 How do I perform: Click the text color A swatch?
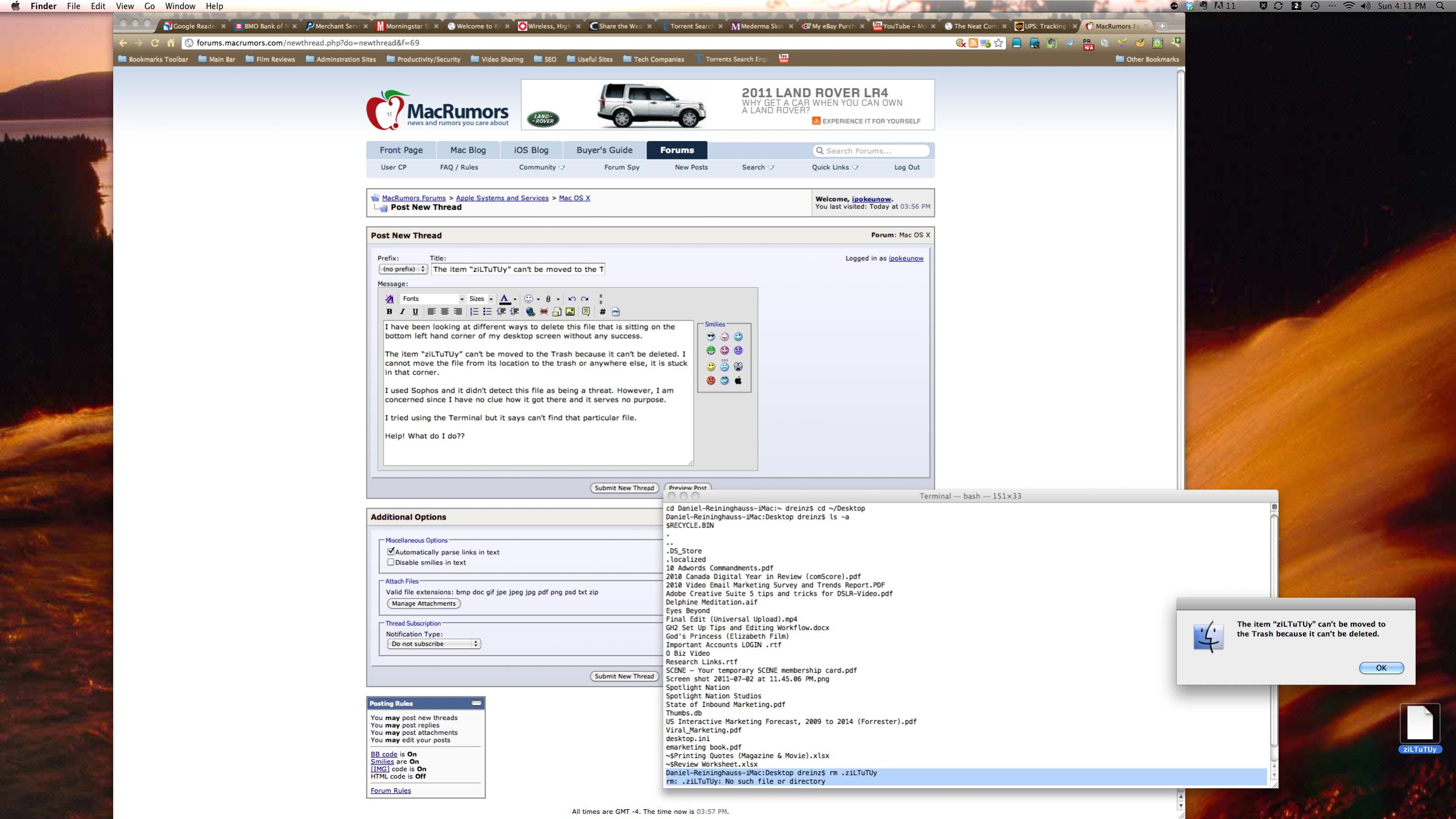(504, 299)
